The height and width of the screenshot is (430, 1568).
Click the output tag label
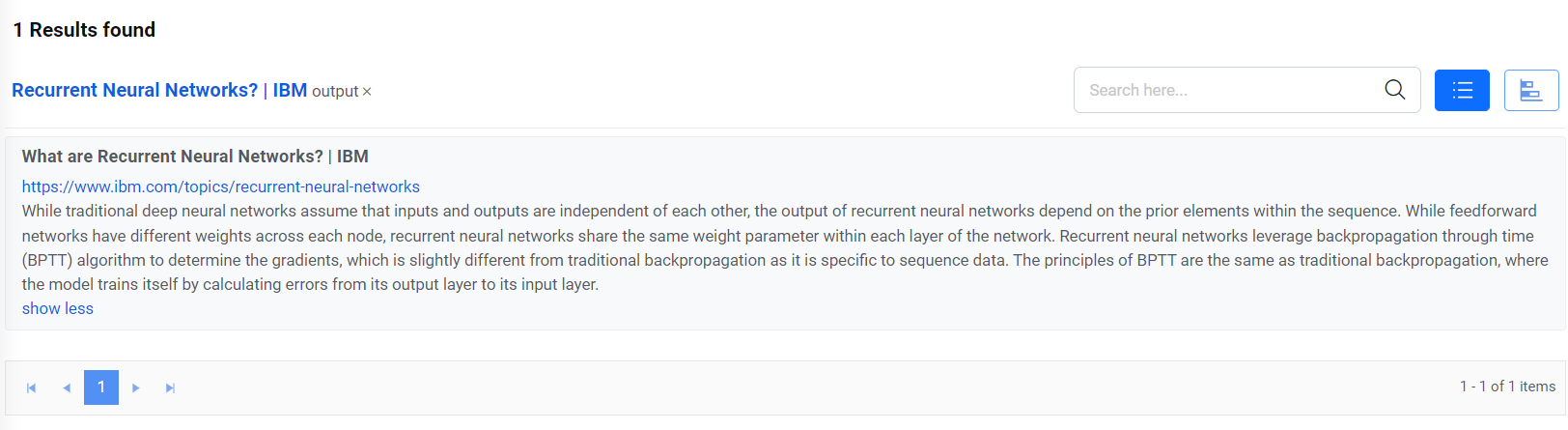pos(335,91)
